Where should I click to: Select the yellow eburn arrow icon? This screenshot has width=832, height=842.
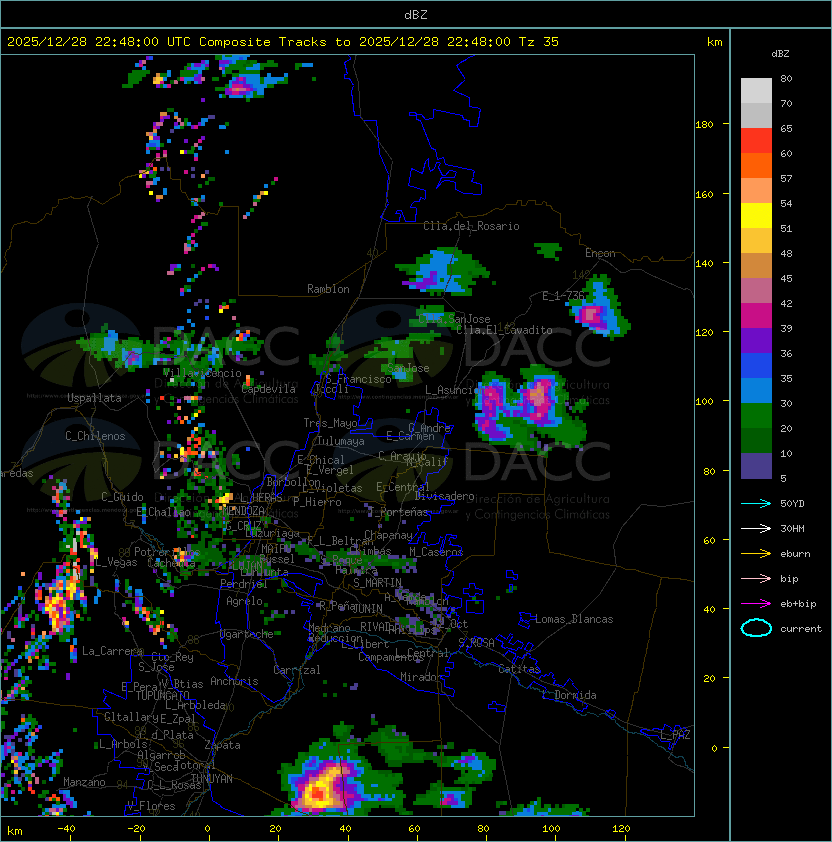click(x=756, y=554)
